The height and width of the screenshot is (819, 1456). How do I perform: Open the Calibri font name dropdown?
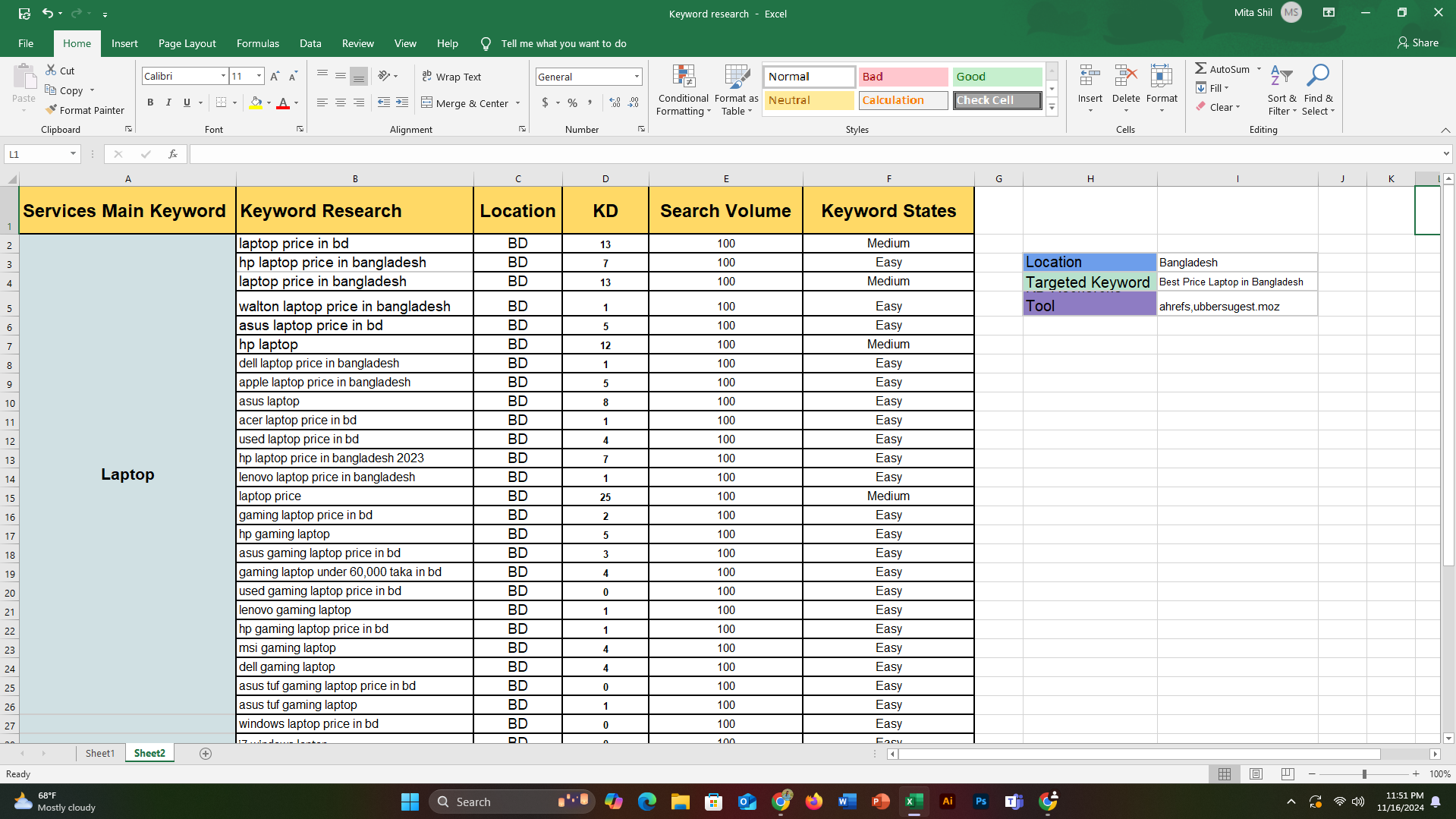pyautogui.click(x=223, y=76)
